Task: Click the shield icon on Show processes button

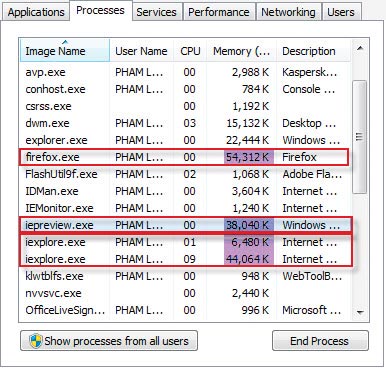Action: click(x=35, y=341)
